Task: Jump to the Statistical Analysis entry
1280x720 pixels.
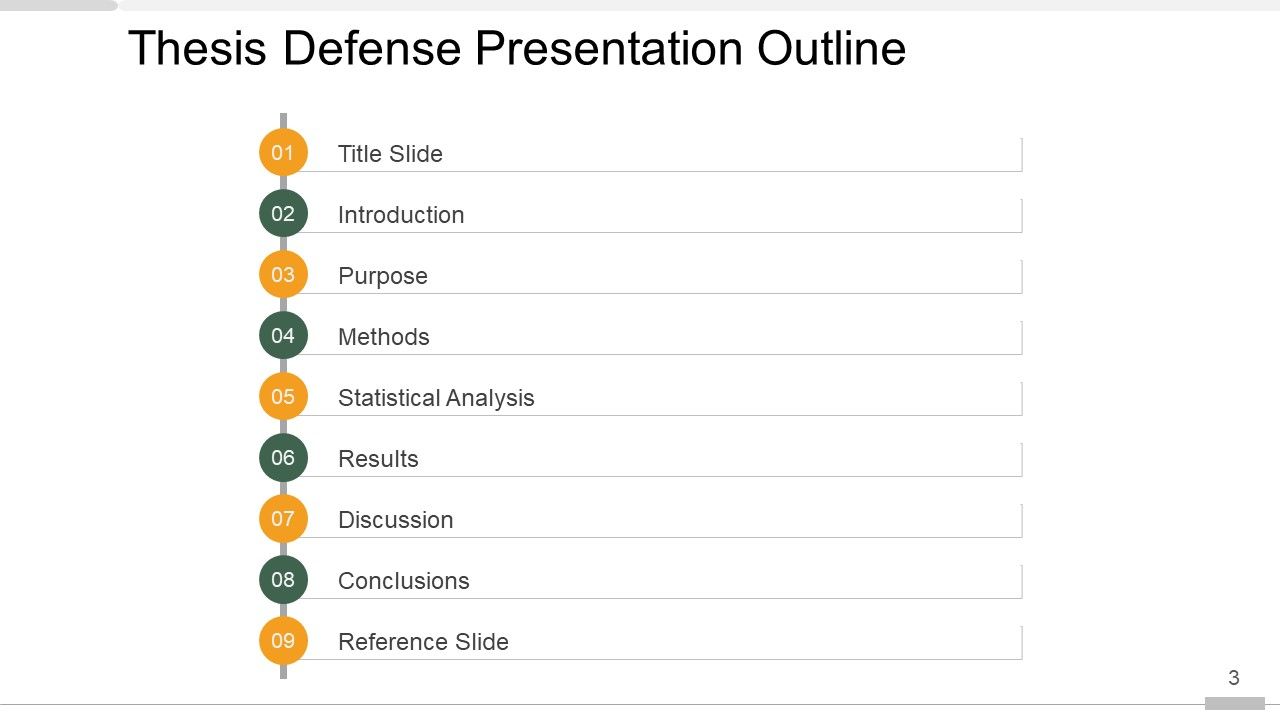Action: coord(436,398)
